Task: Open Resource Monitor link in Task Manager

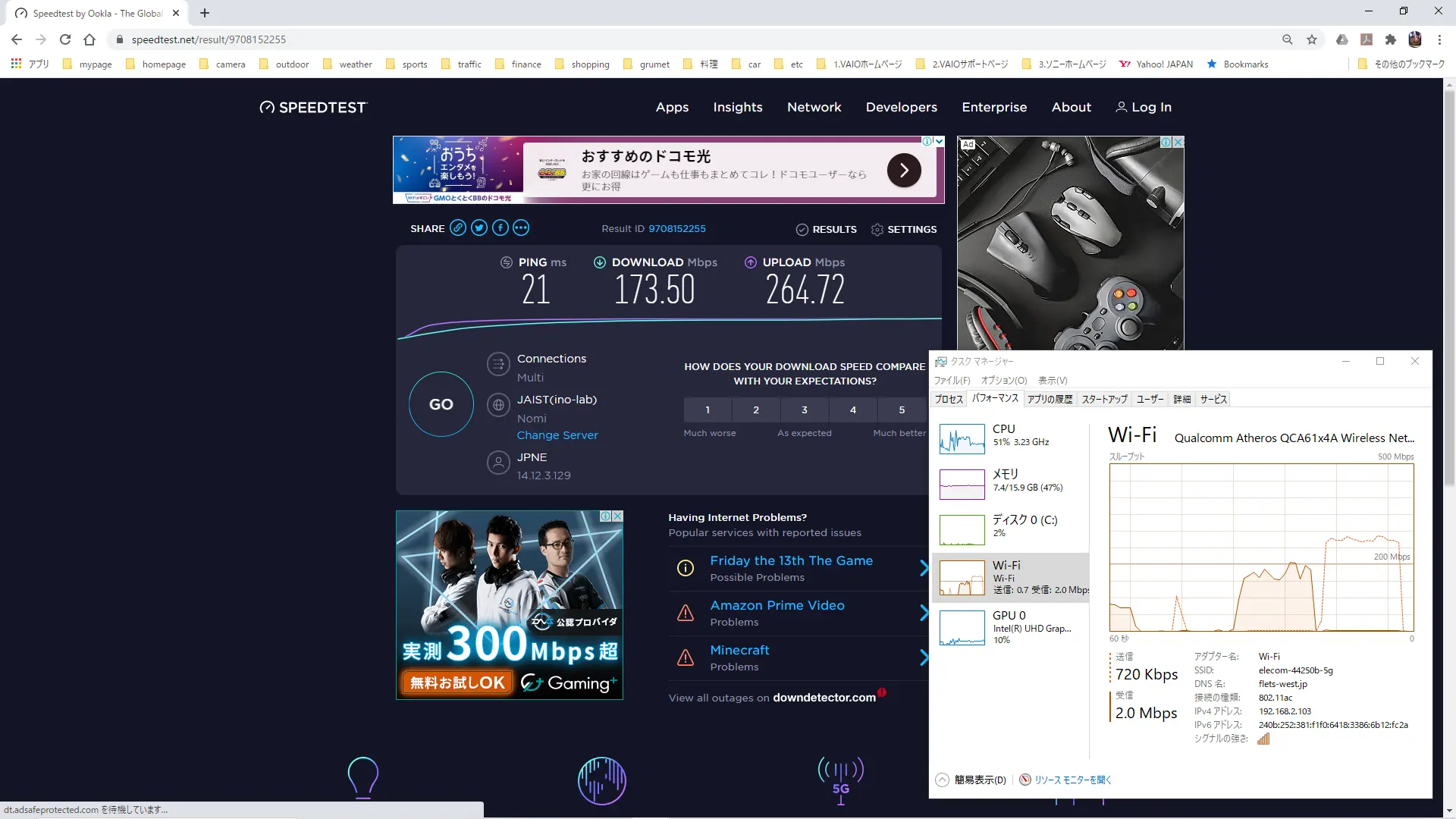Action: click(1065, 780)
